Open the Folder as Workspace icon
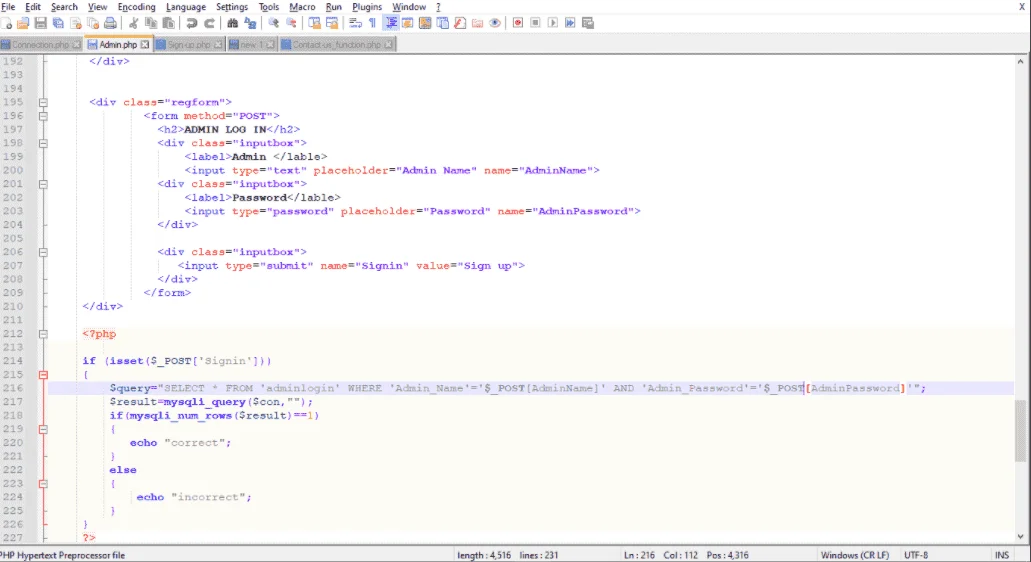Screen dimensions: 1031x562 tap(477, 23)
